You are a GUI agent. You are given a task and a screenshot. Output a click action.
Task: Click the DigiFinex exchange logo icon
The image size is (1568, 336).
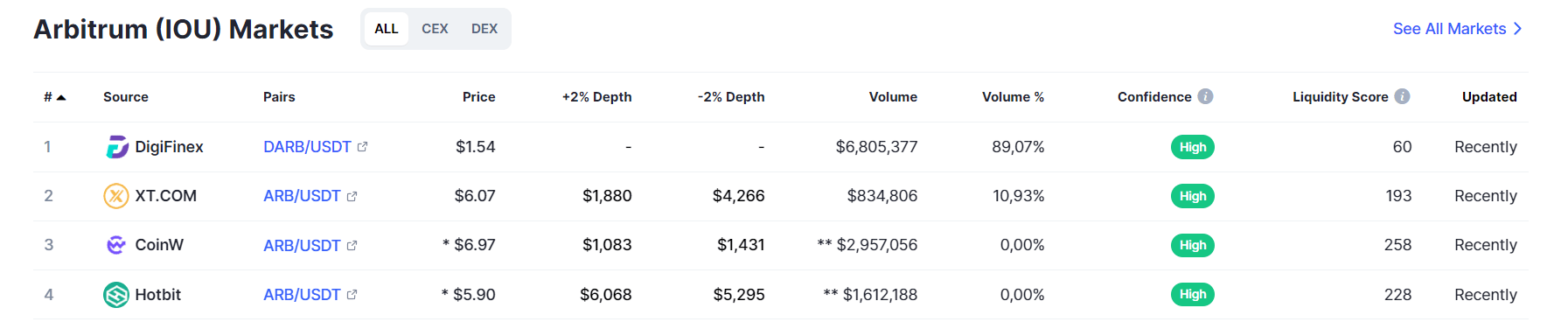116,147
